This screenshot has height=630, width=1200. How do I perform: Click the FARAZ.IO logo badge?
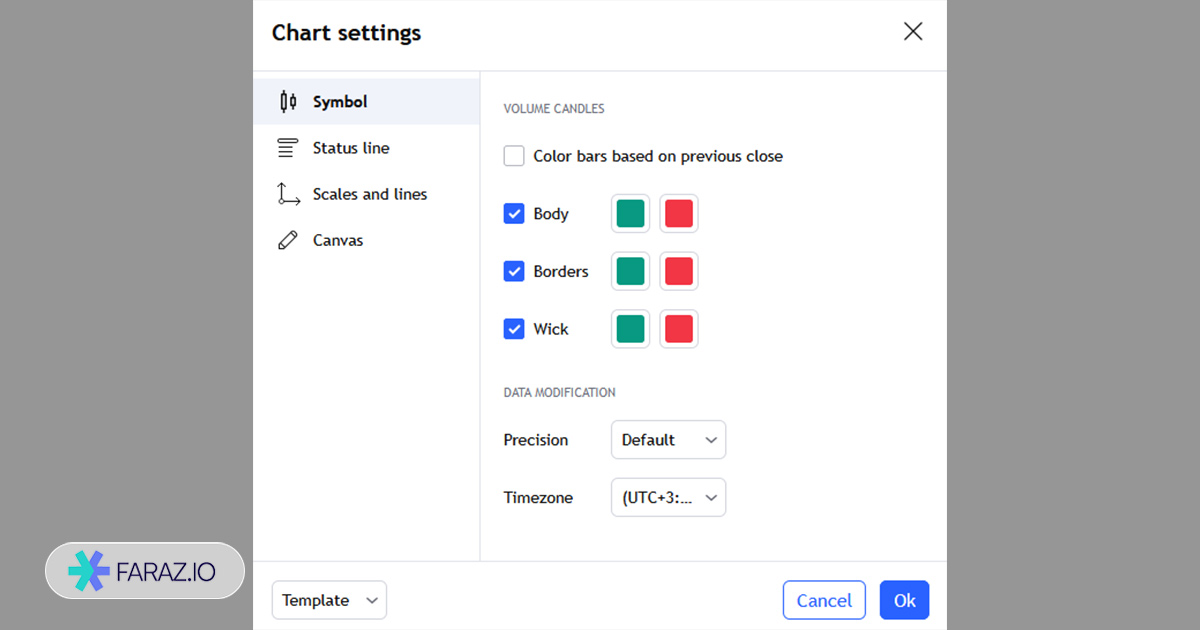[x=145, y=571]
